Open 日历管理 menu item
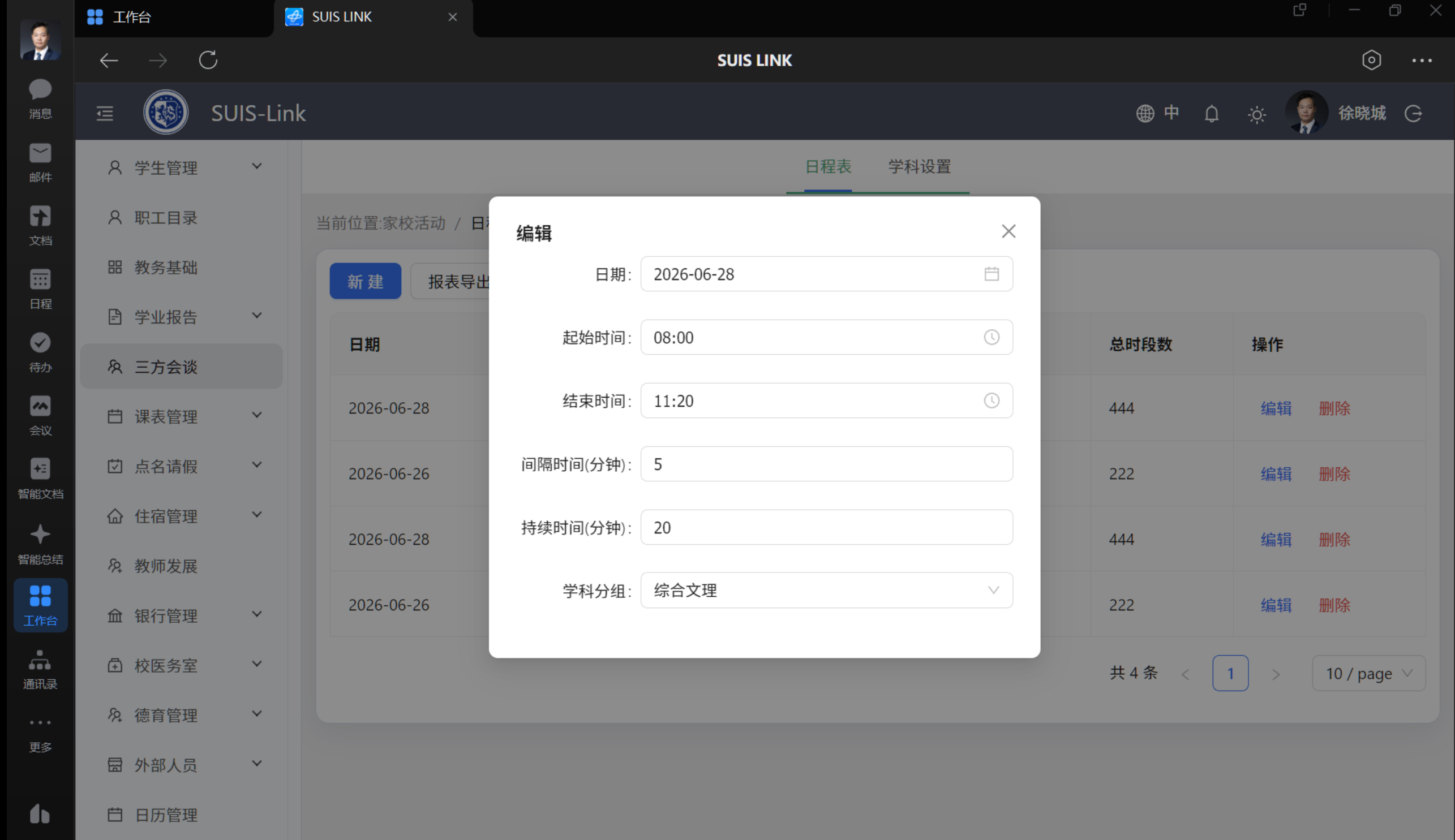Image resolution: width=1455 pixels, height=840 pixels. [181, 815]
